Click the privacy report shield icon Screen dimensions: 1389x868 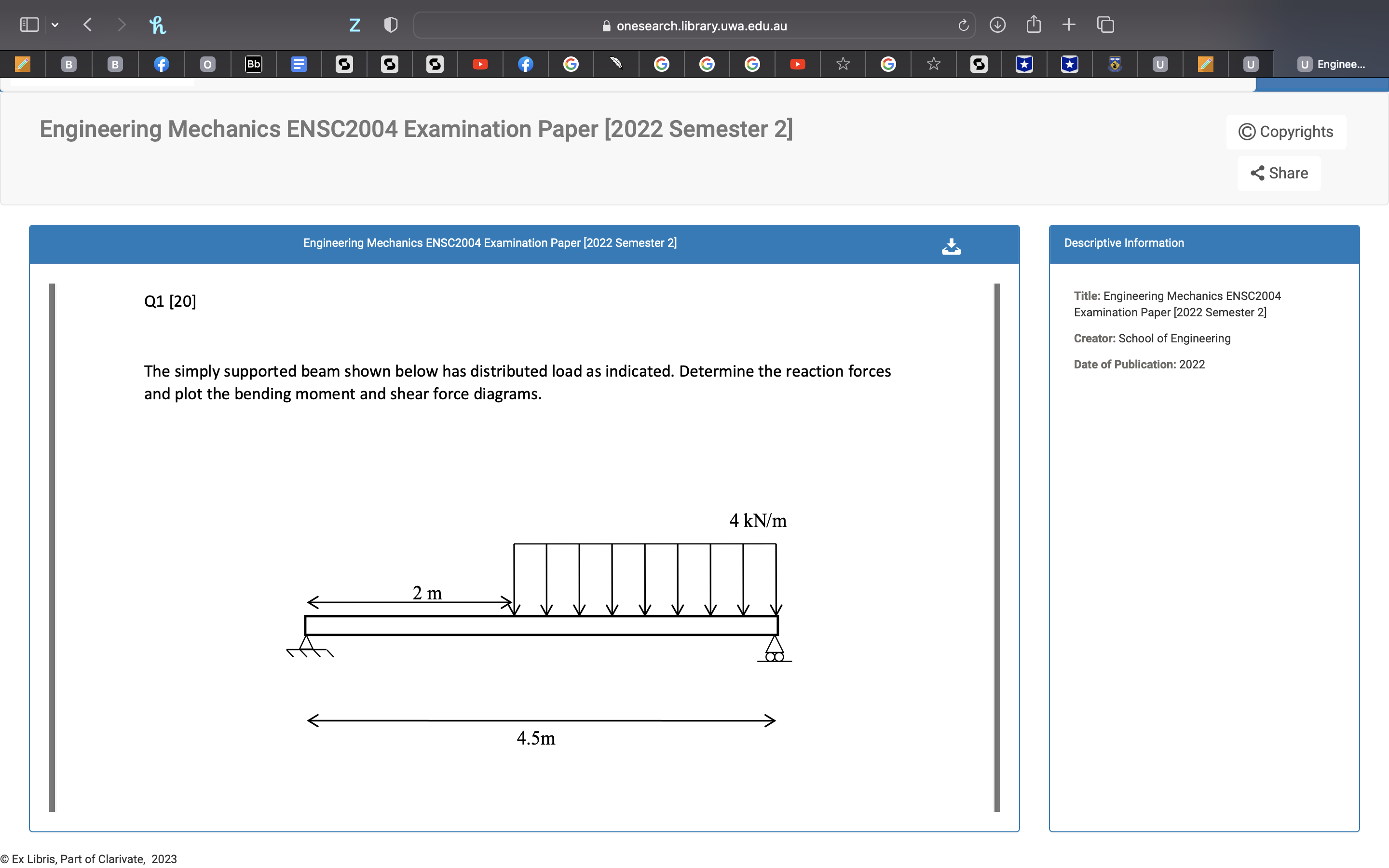[390, 25]
